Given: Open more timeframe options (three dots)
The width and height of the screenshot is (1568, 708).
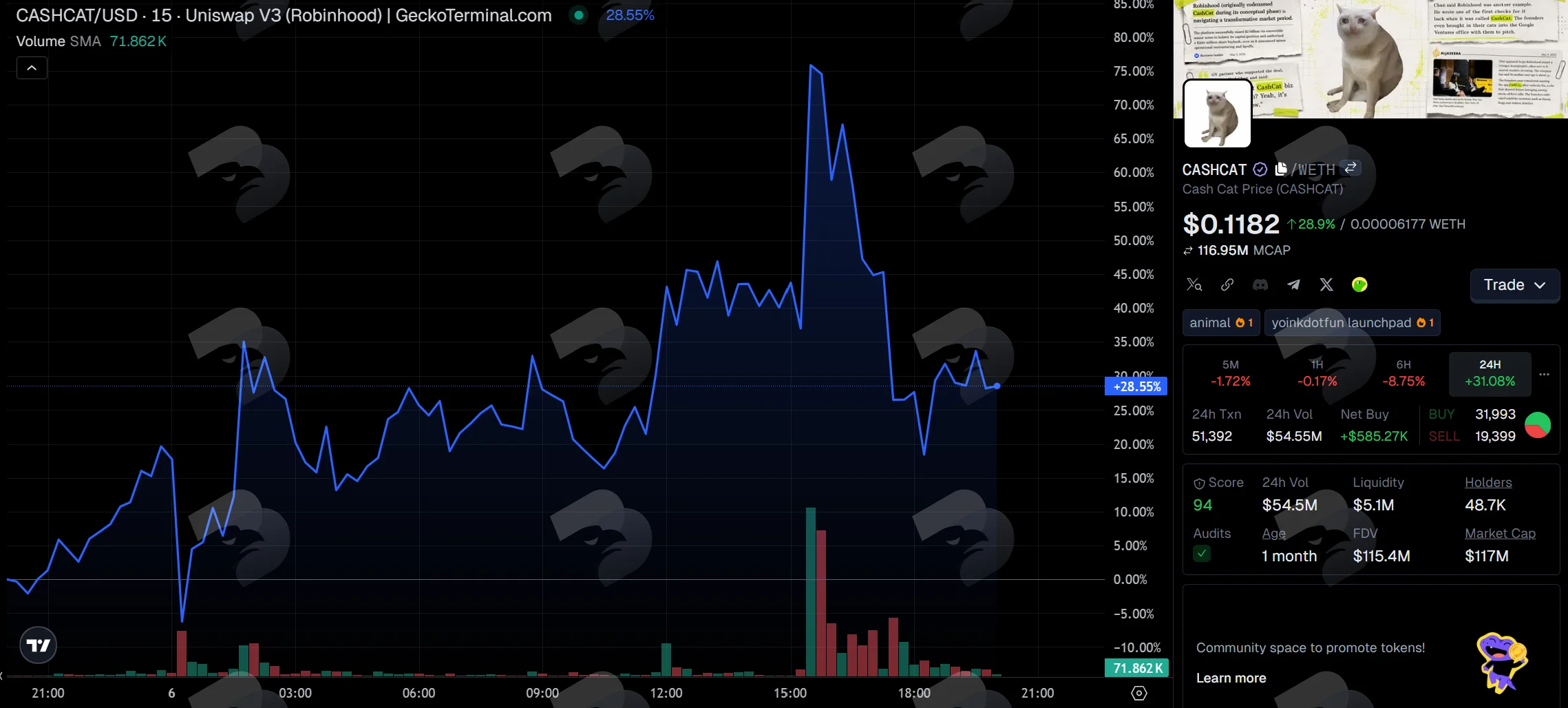Looking at the screenshot, I should point(1545,374).
